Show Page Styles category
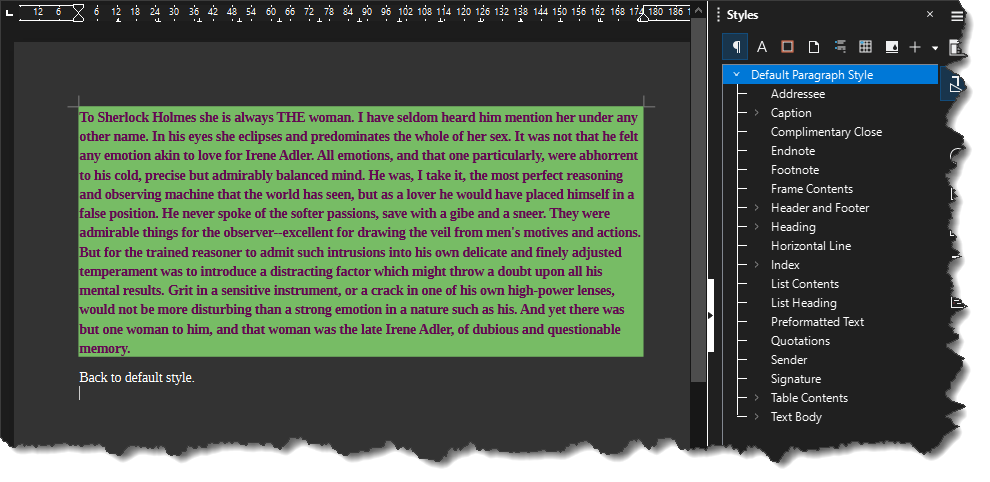The height and width of the screenshot is (482, 990). pyautogui.click(x=814, y=47)
